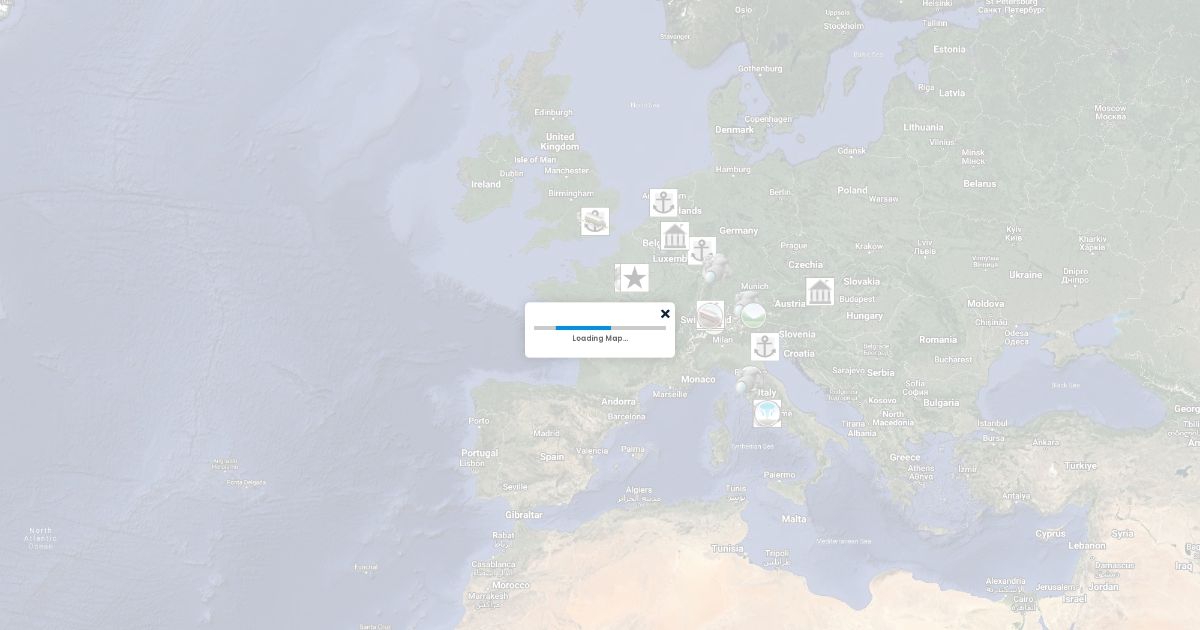Click the blue loading progress bar
Screen dimensions: 1200x630
(583, 328)
